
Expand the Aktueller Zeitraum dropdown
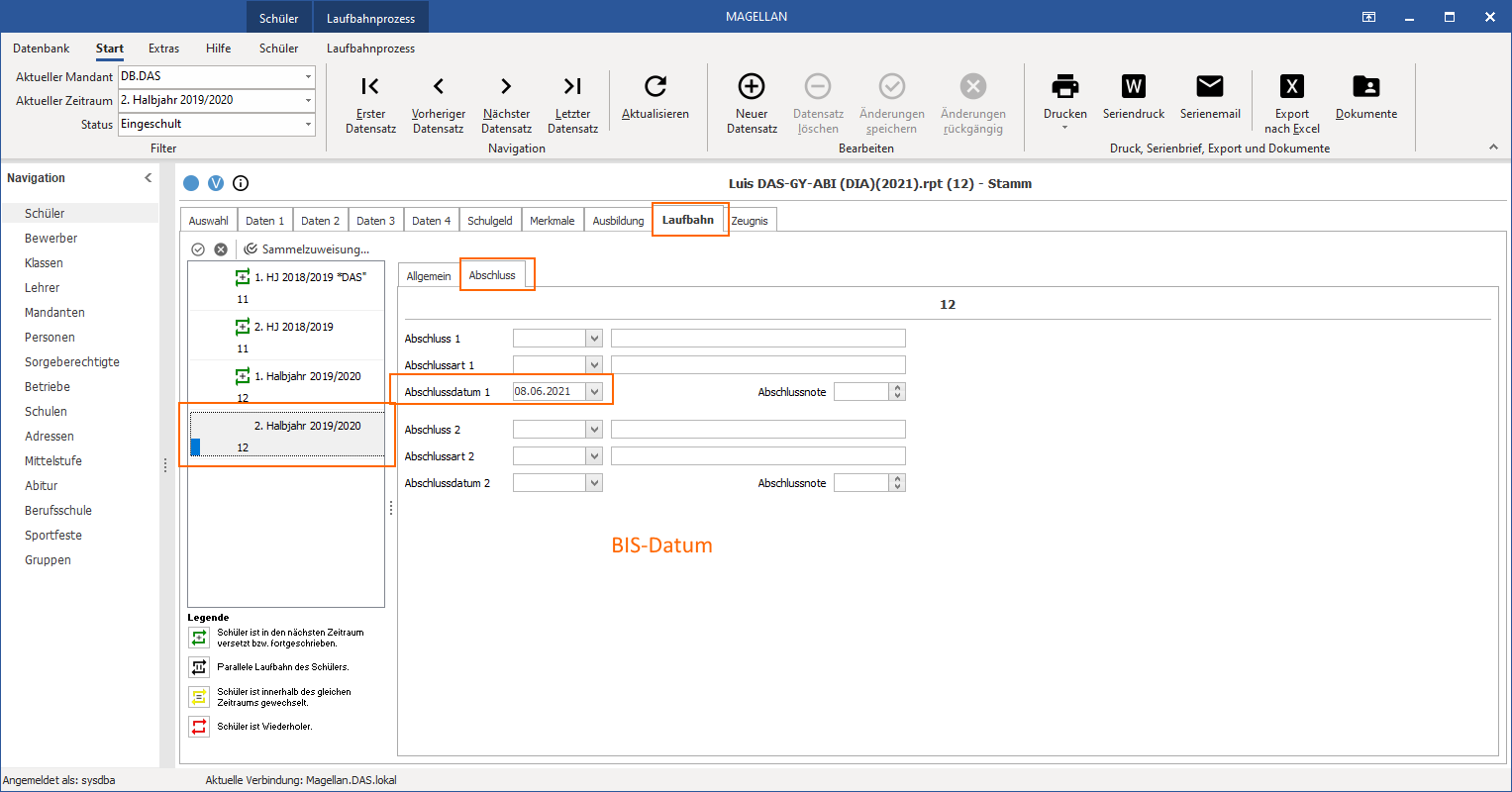click(x=308, y=100)
